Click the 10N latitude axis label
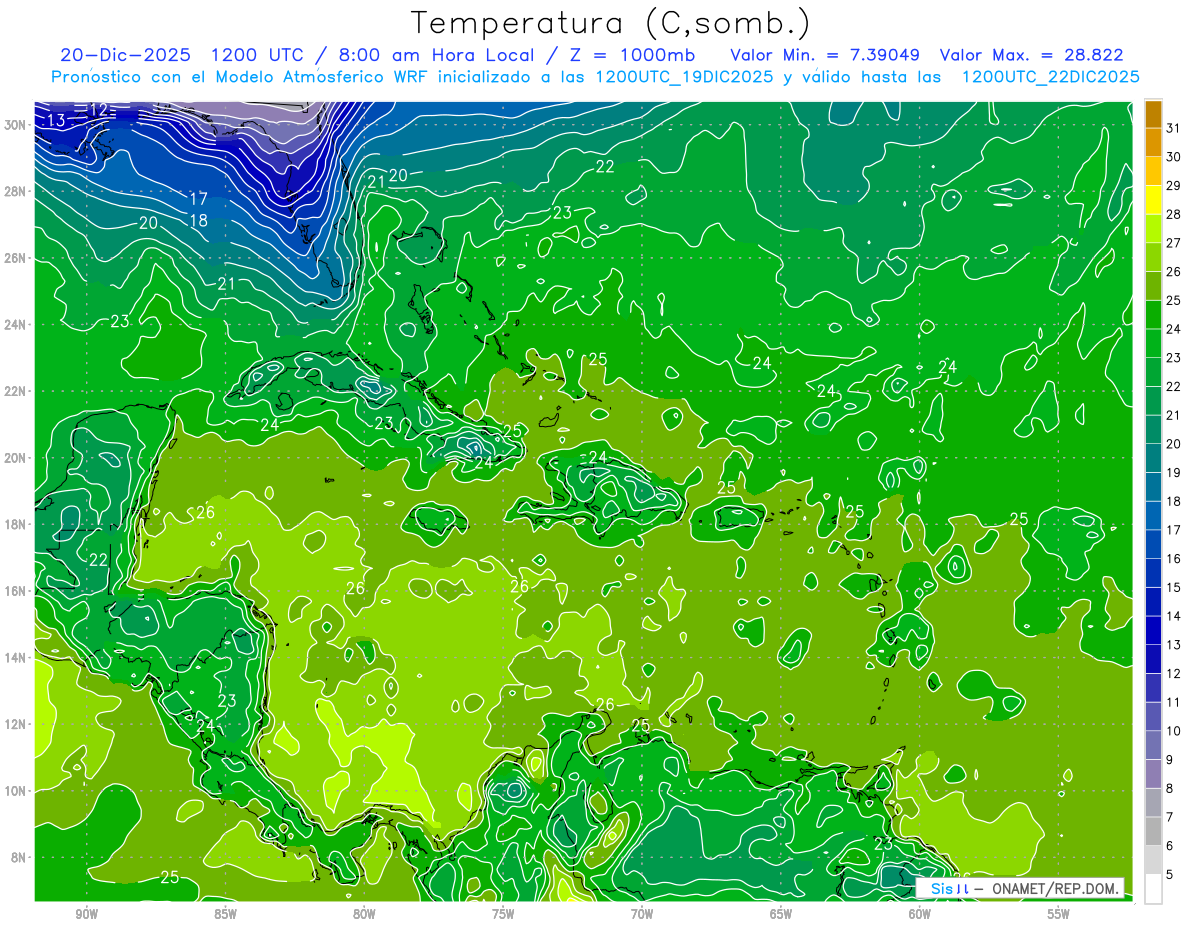Screen dimensions: 1200x927 pyautogui.click(x=14, y=791)
